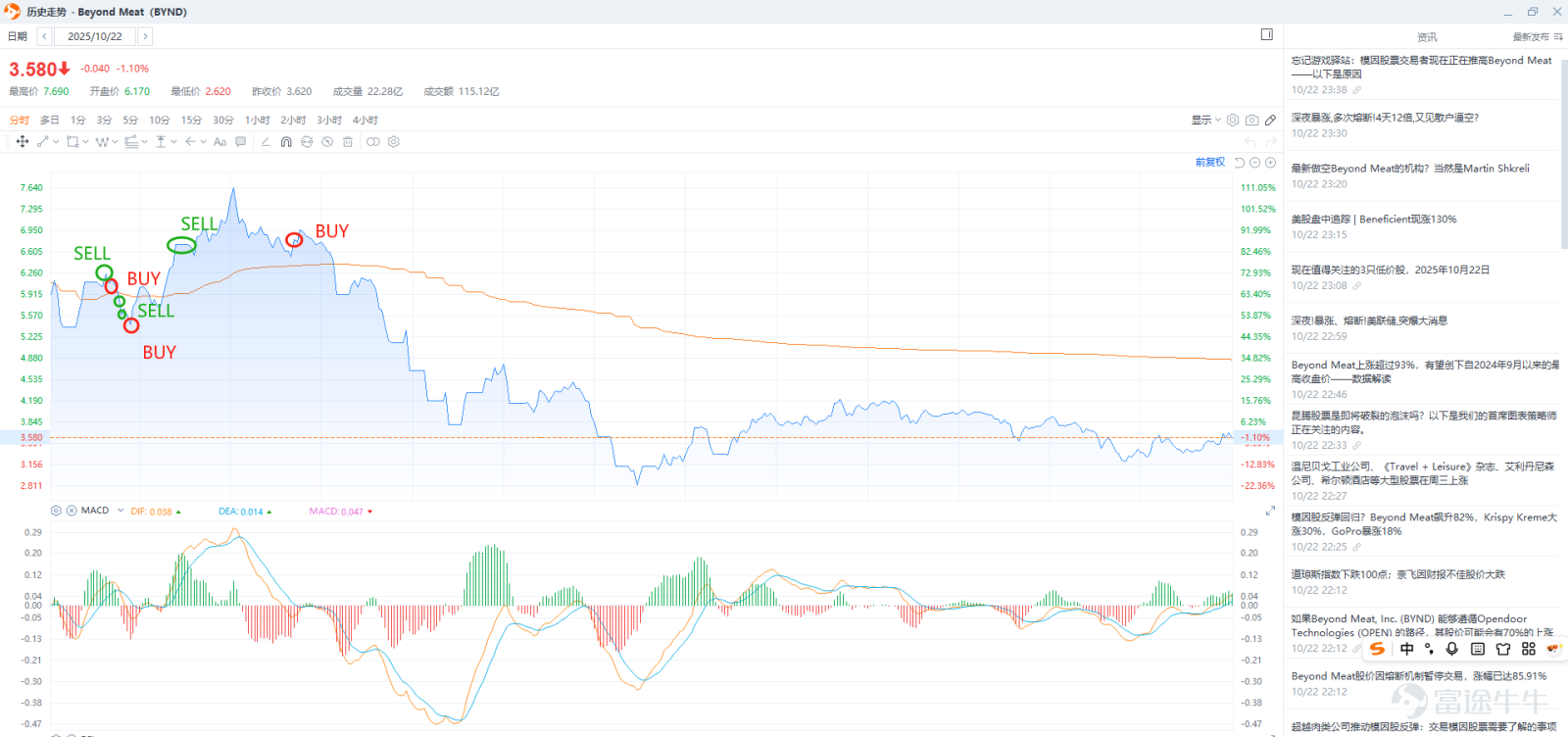The image size is (1568, 737).
Task: Activate the pencil drawing mode icon
Action: [x=1270, y=120]
